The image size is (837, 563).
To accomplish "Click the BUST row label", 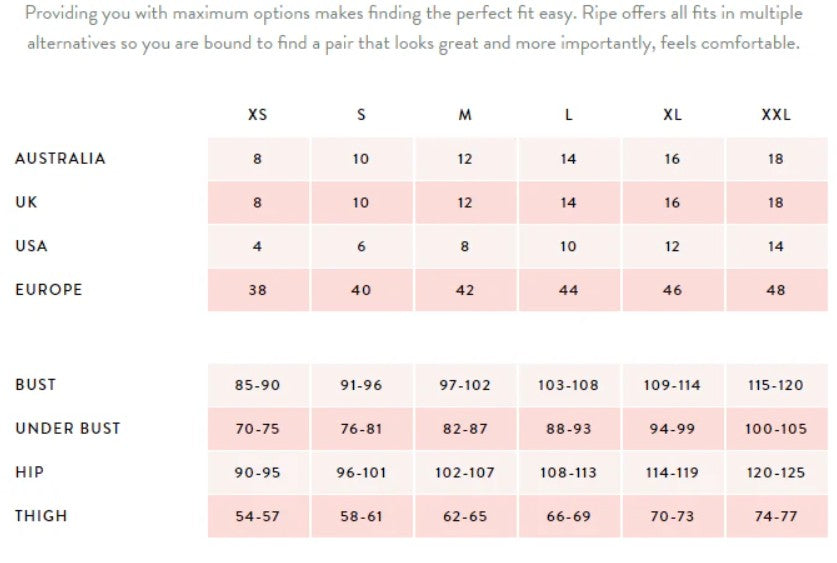I will (x=36, y=384).
